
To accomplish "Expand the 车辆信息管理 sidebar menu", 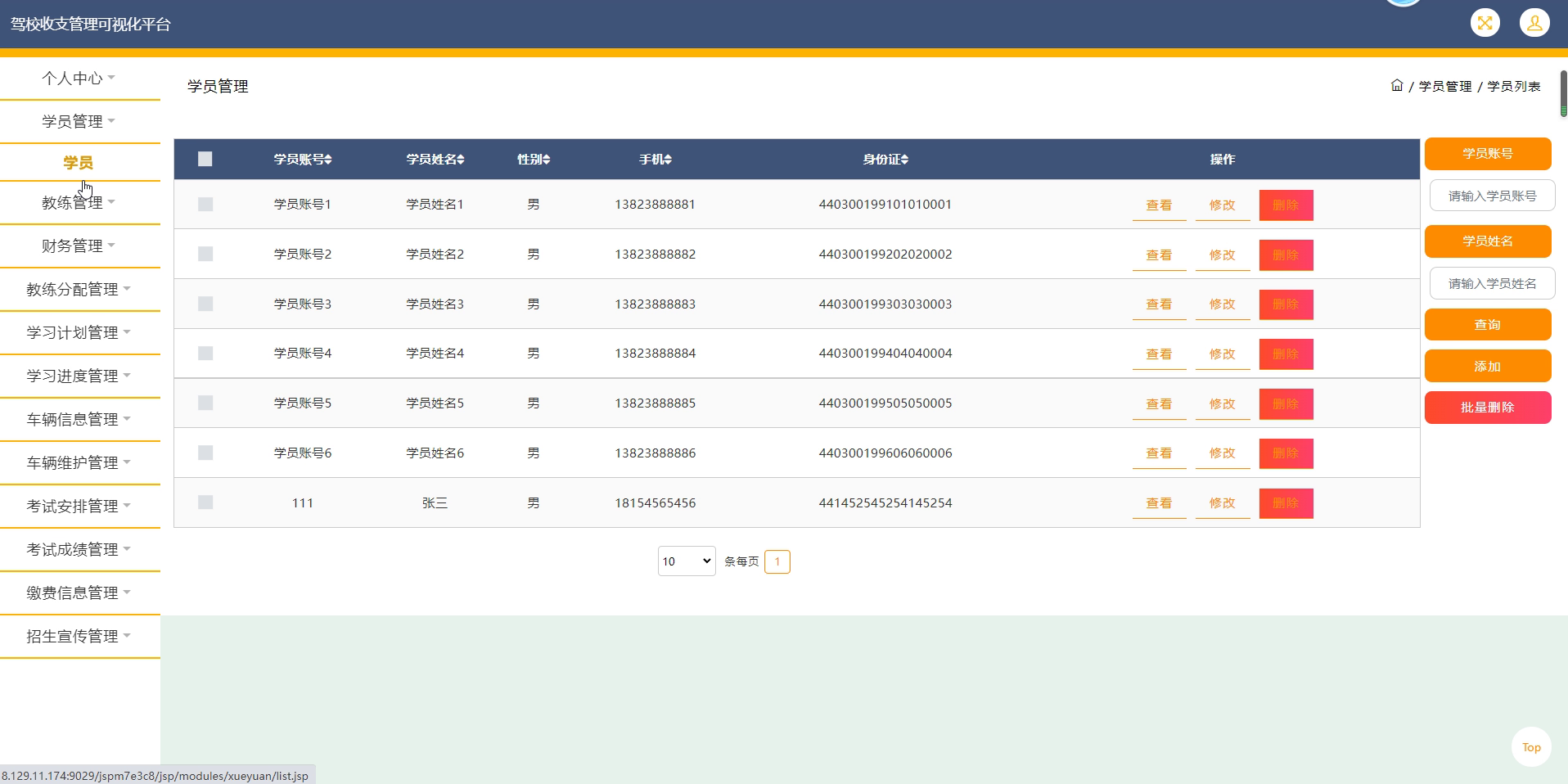I will point(79,419).
